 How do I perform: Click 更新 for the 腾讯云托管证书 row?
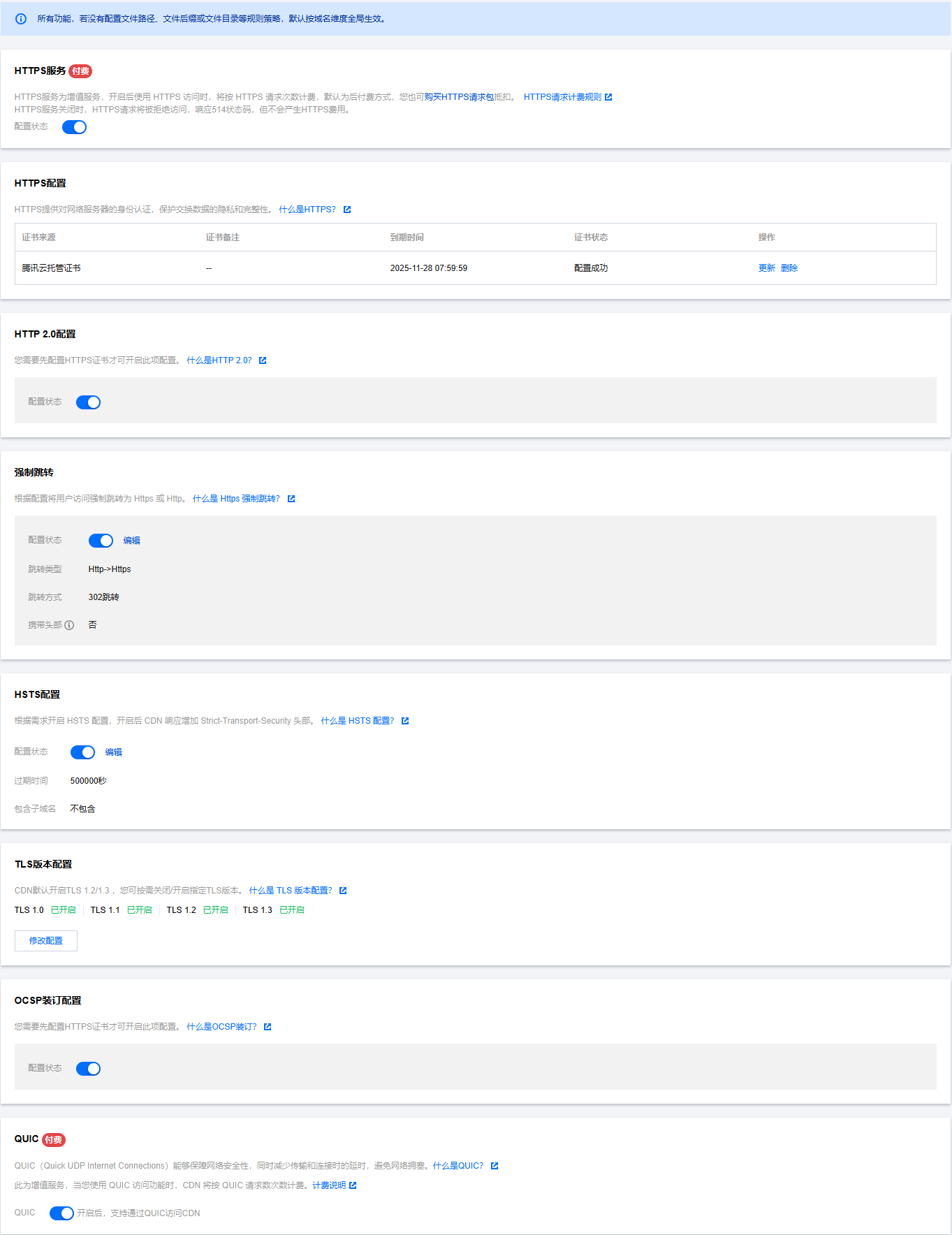tap(767, 268)
